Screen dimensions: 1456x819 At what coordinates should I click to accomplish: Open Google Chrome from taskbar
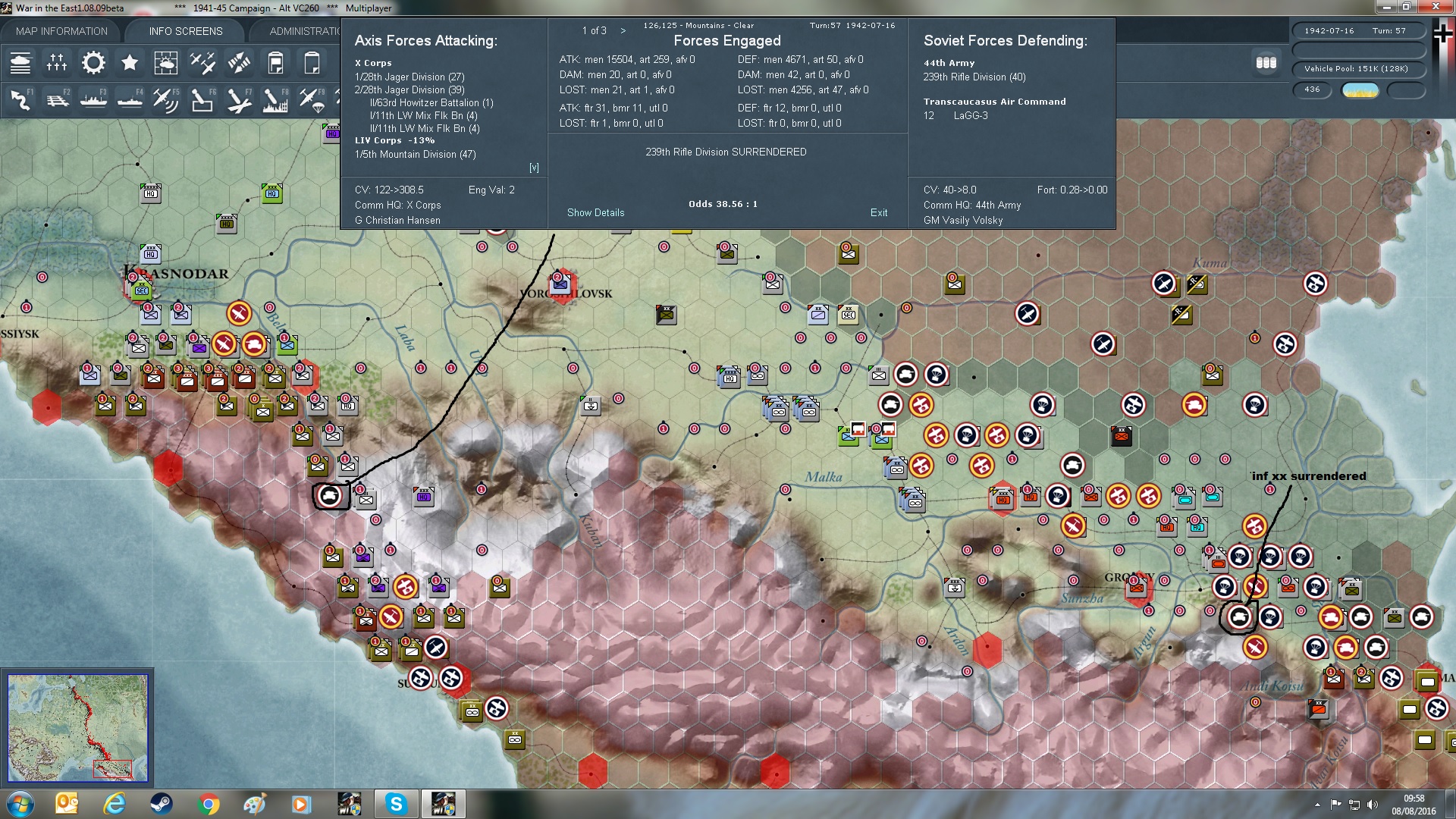(208, 804)
